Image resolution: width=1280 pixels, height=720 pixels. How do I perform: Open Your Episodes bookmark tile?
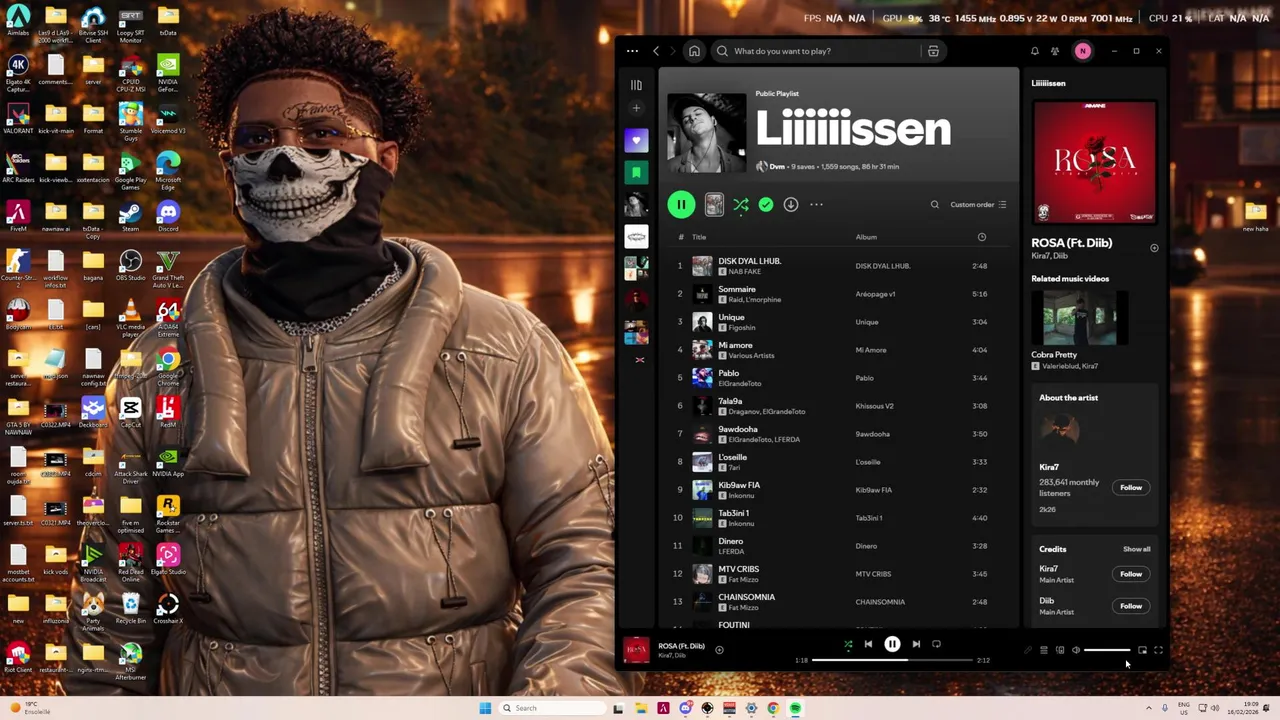coord(636,173)
